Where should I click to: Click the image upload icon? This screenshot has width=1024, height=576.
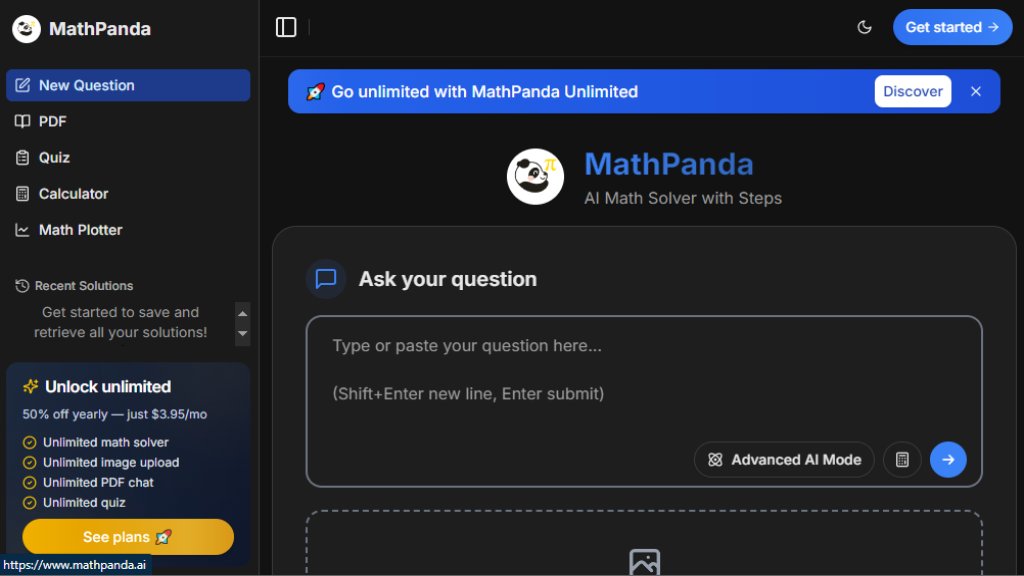(645, 562)
